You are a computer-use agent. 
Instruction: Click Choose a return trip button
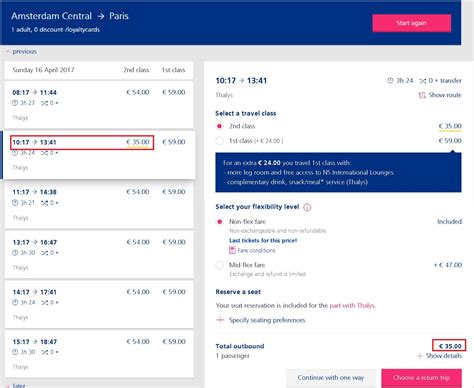[x=421, y=378]
